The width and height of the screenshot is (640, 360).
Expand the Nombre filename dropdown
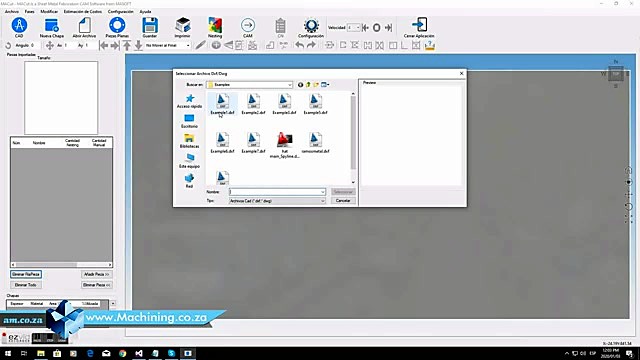pyautogui.click(x=322, y=192)
